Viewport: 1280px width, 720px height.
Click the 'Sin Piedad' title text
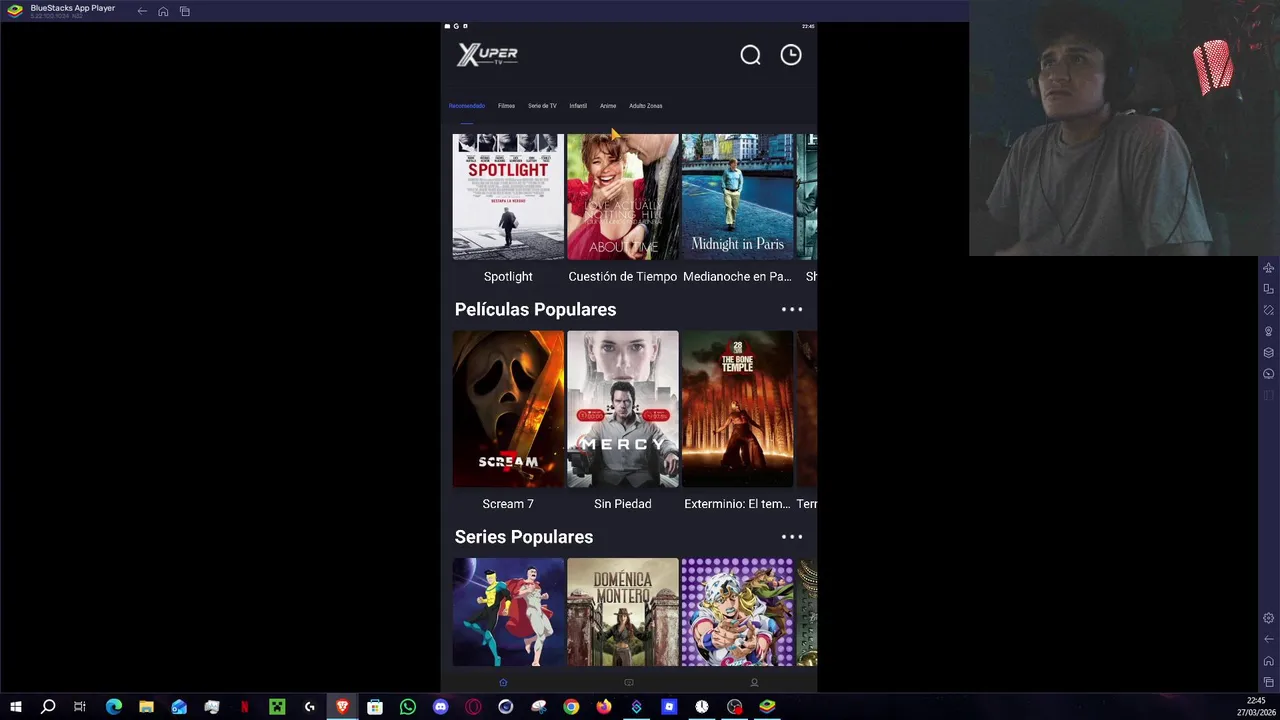(622, 504)
